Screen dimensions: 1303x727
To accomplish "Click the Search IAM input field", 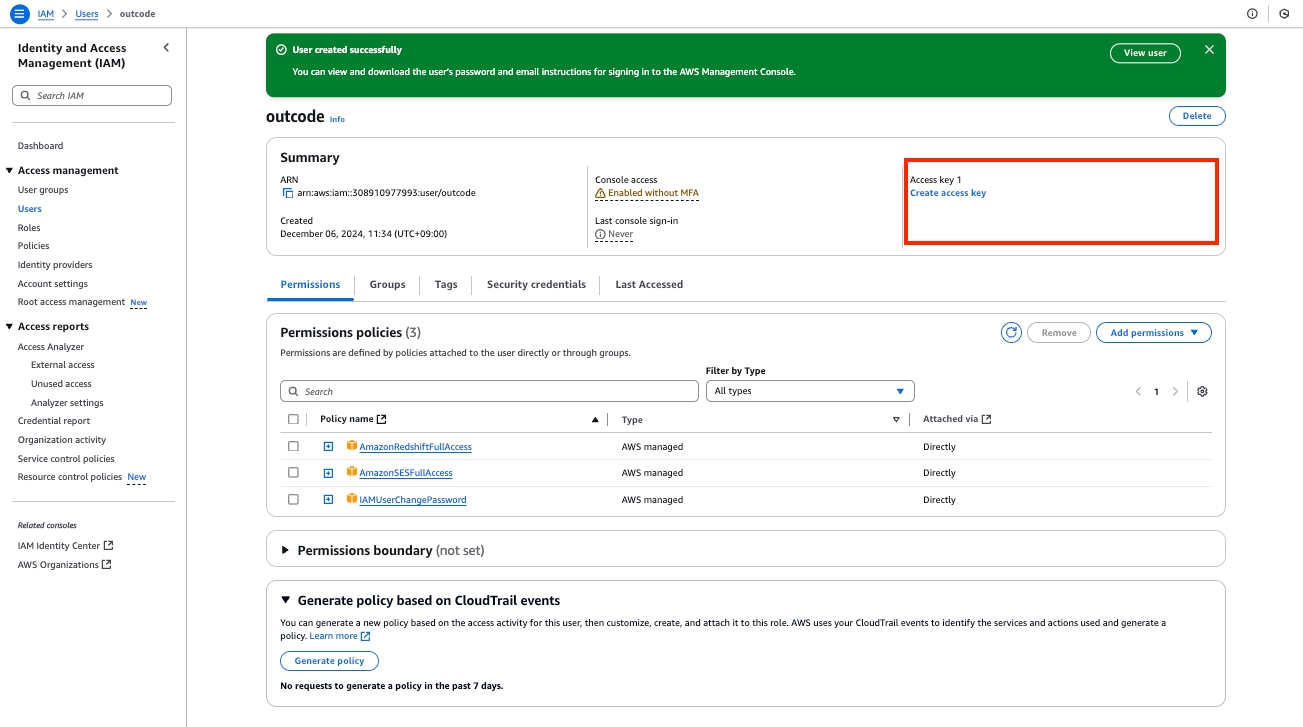I will (x=92, y=96).
